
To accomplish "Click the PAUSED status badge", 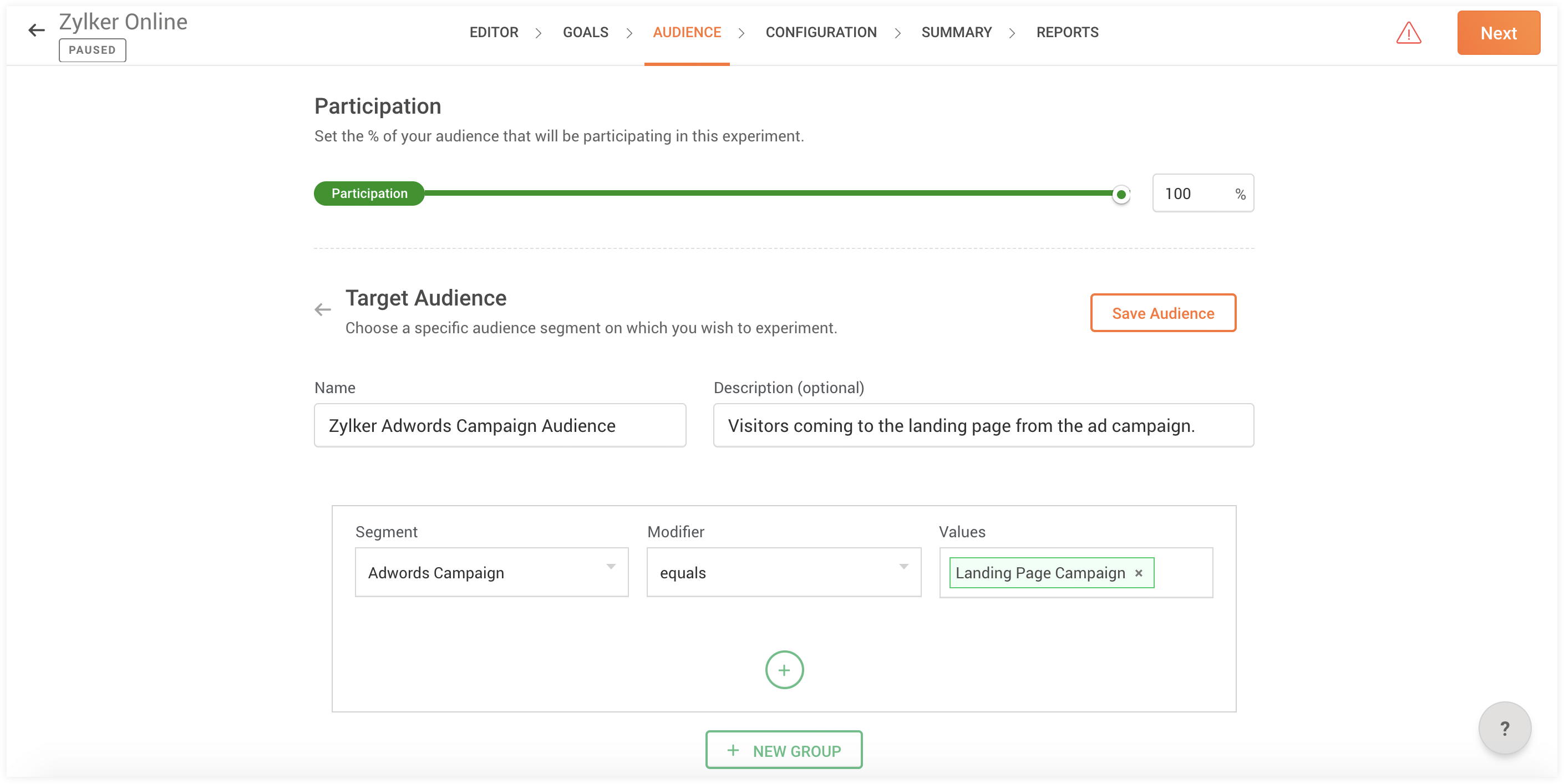I will coord(92,50).
